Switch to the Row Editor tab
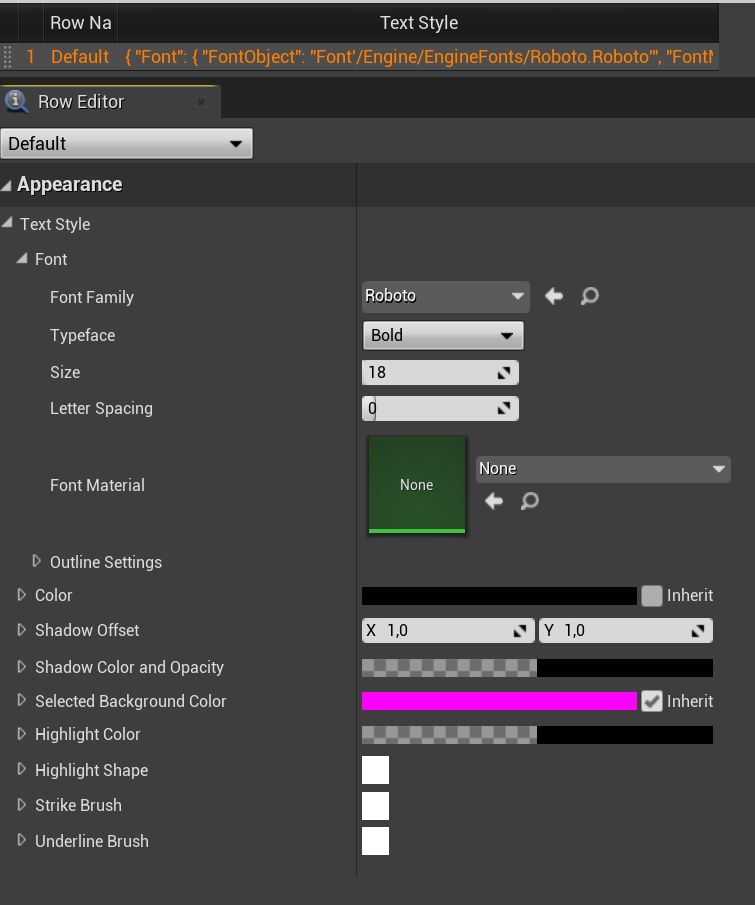Image resolution: width=755 pixels, height=905 pixels. 110,102
